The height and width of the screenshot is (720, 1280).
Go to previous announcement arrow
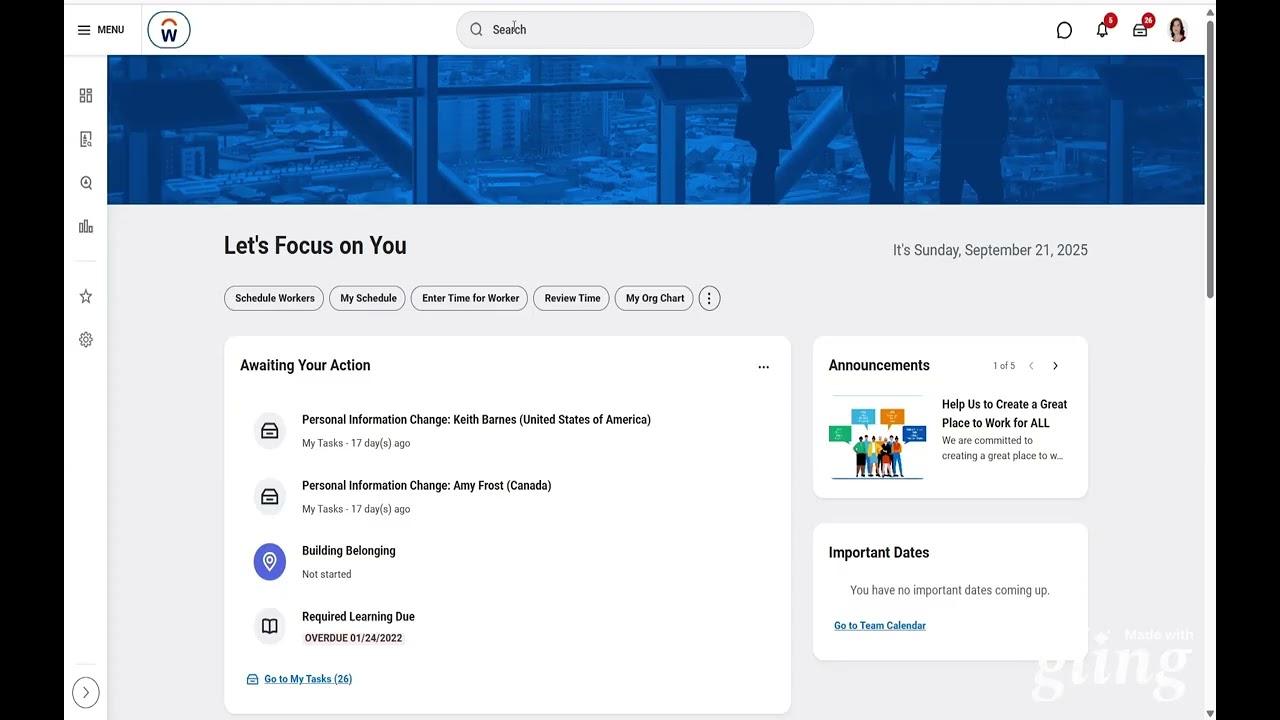pyautogui.click(x=1031, y=366)
